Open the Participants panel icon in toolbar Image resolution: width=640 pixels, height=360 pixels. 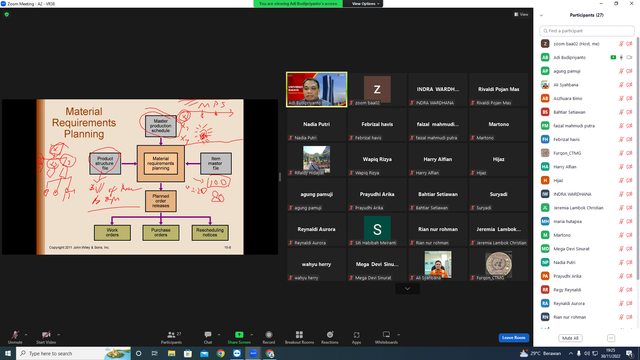pos(171,335)
